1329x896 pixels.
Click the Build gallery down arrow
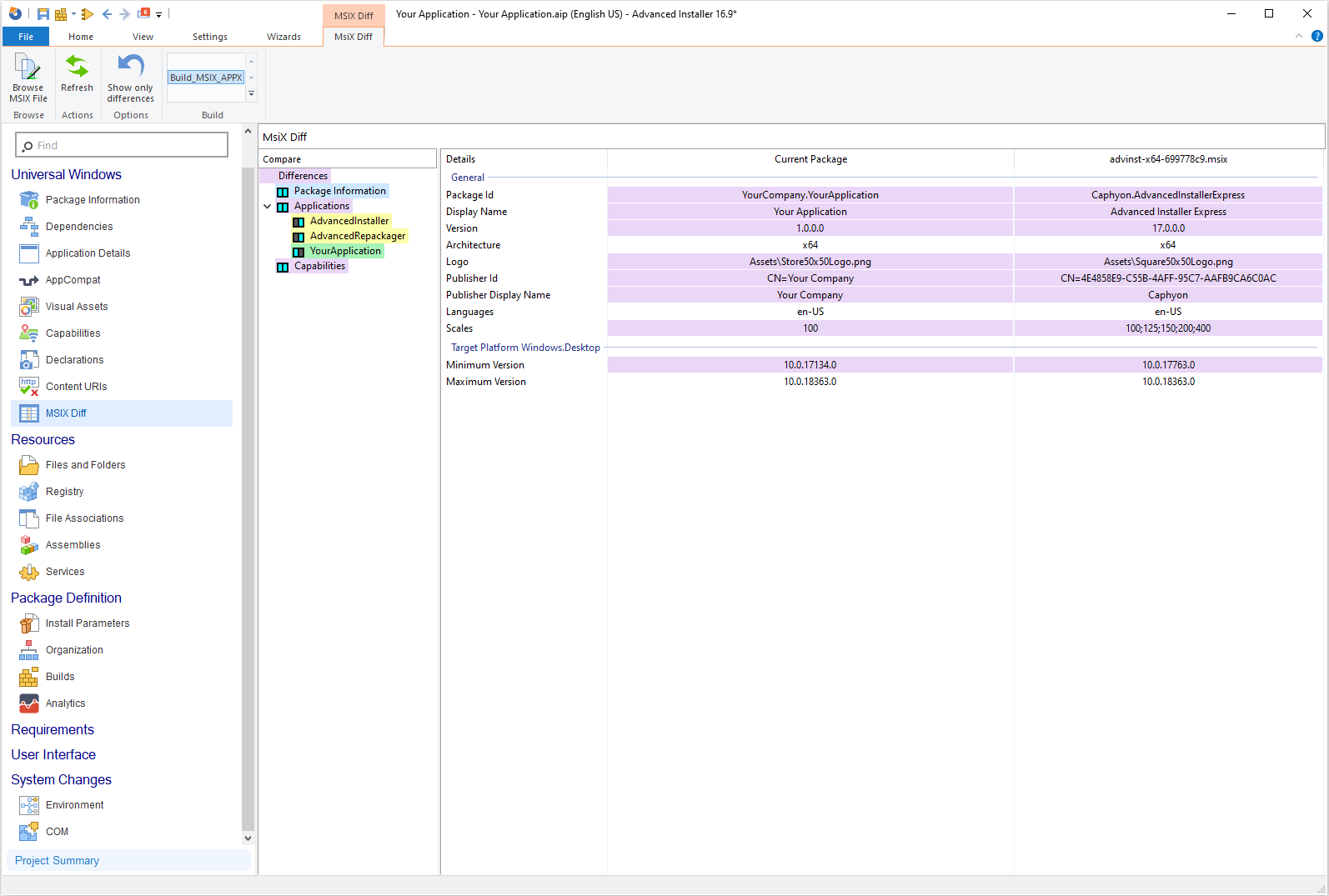(252, 78)
